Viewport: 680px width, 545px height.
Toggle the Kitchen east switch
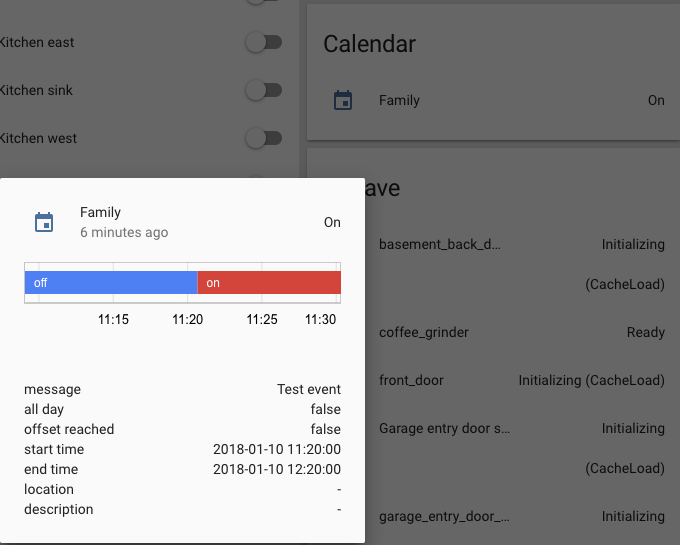[x=264, y=42]
